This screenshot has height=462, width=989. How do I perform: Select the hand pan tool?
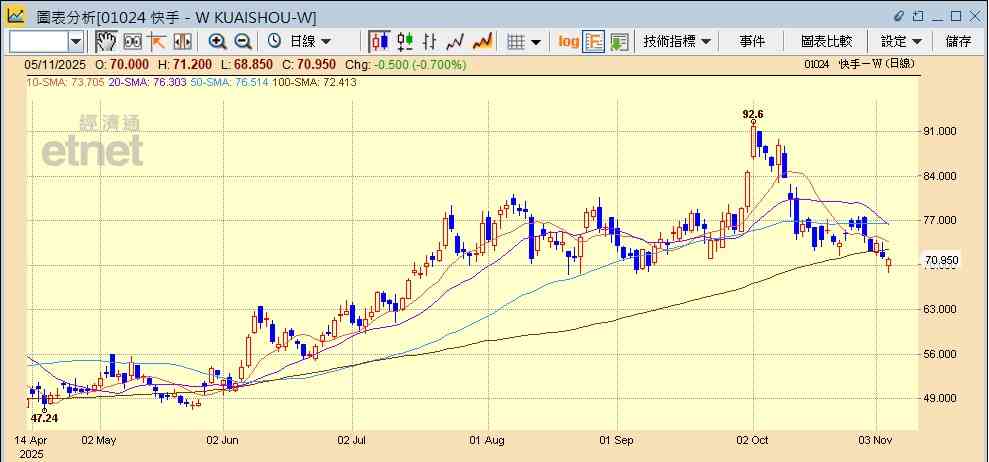click(x=105, y=41)
